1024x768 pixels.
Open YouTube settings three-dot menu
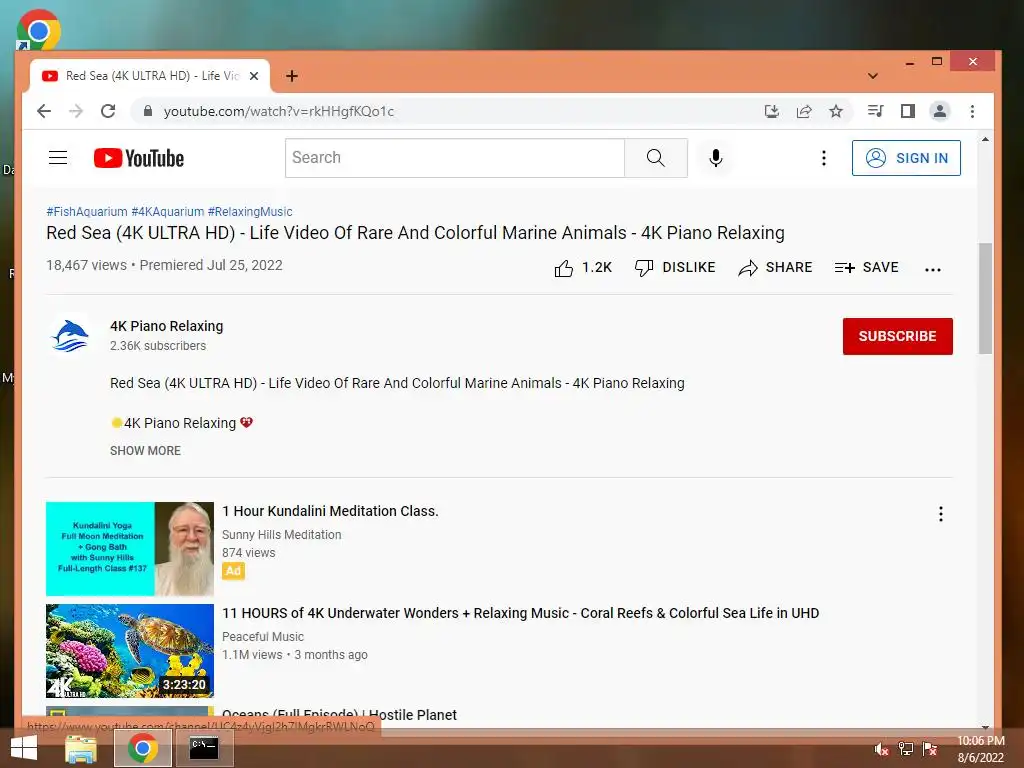coord(824,158)
